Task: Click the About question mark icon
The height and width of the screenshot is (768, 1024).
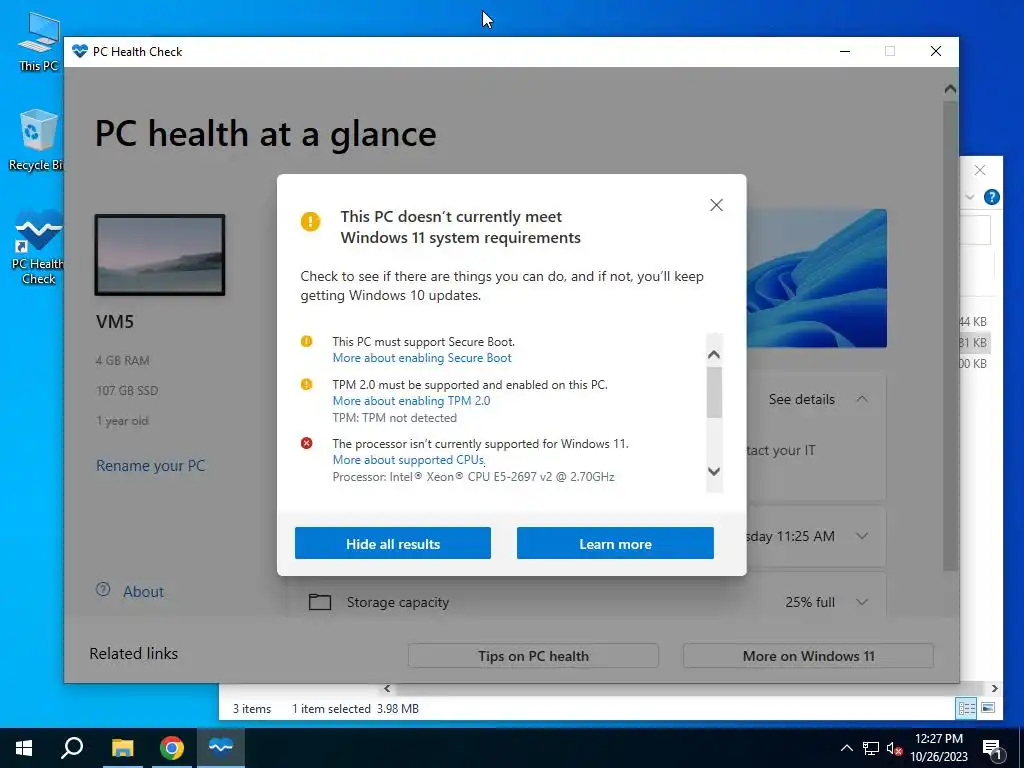Action: (x=103, y=590)
